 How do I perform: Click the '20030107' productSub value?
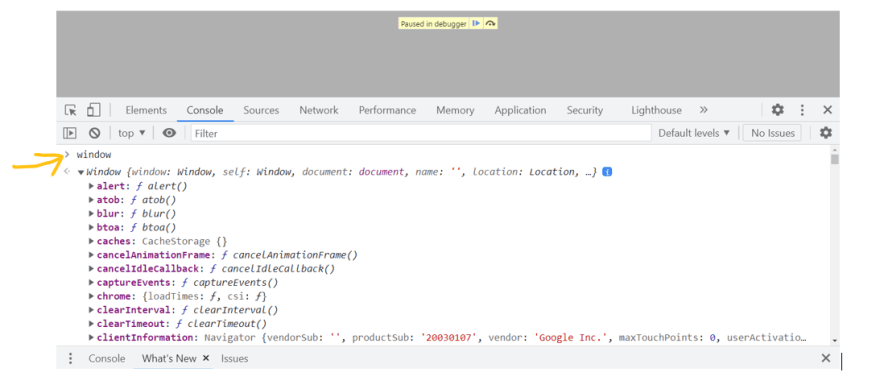pos(449,337)
